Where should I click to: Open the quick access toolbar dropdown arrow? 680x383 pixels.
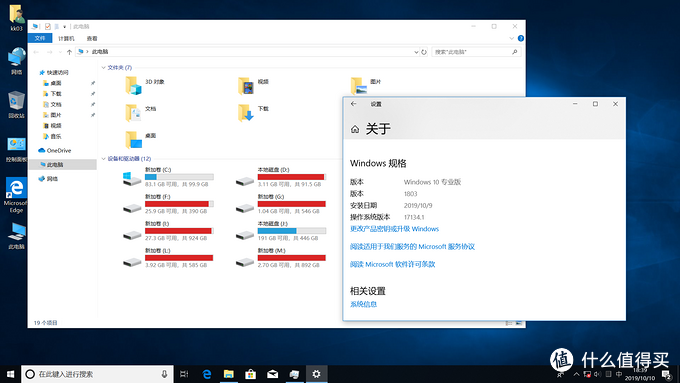tap(64, 27)
